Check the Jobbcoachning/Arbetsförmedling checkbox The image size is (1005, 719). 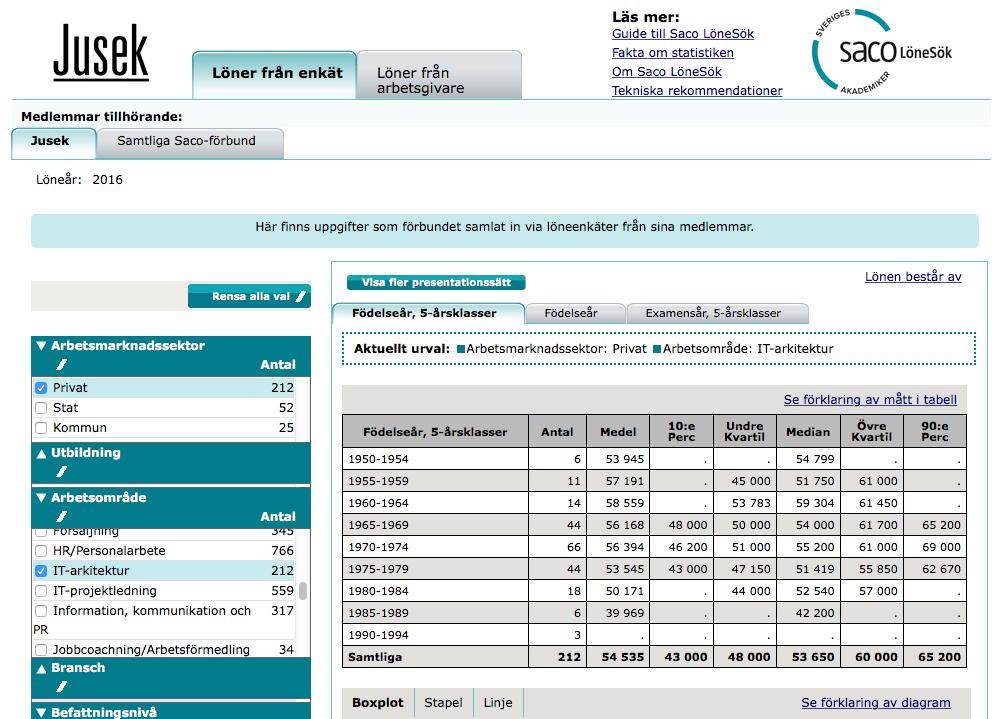coord(41,650)
